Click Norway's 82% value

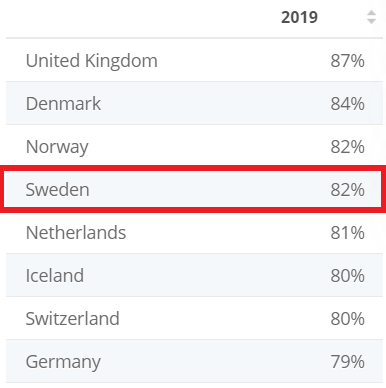tap(347, 147)
